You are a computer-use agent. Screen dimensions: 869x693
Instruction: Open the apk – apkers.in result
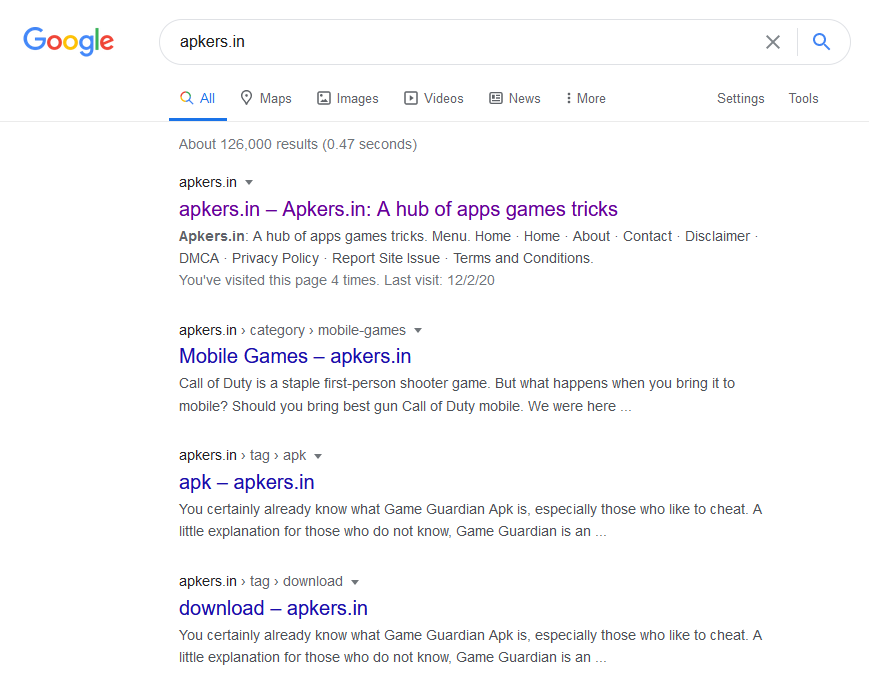pyautogui.click(x=247, y=482)
